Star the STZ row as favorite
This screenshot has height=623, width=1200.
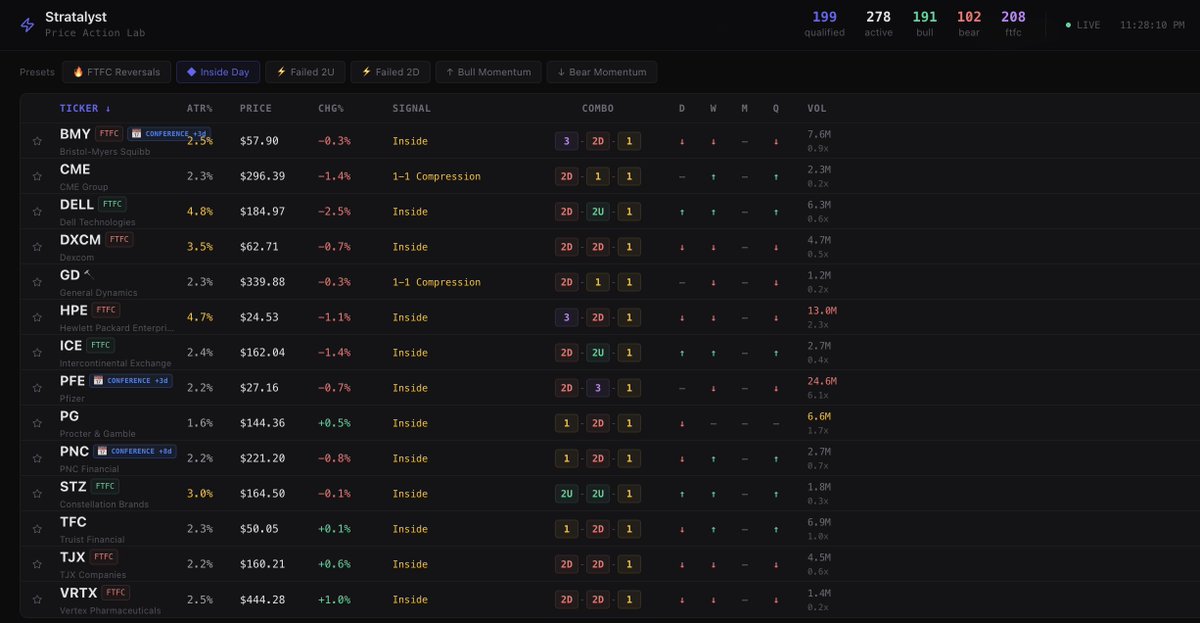[37, 494]
